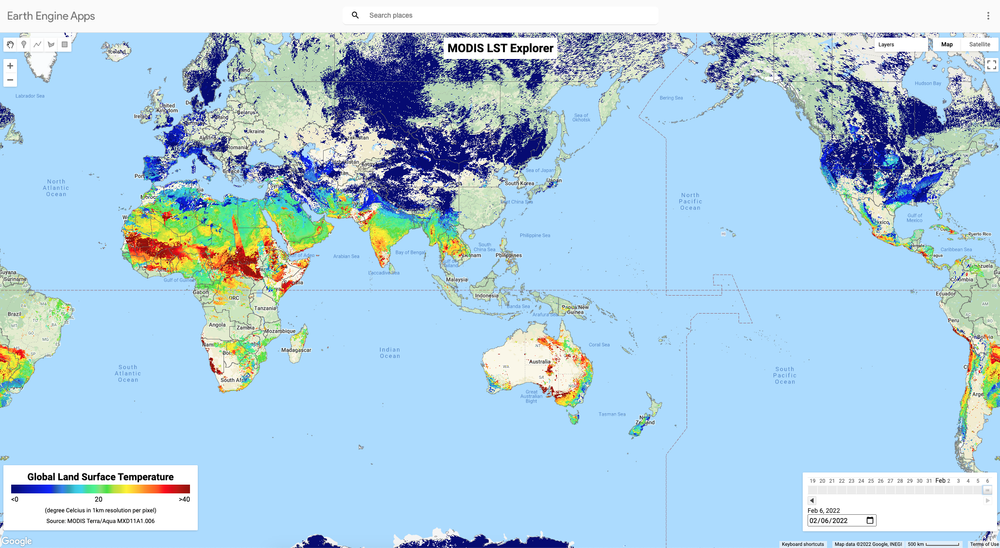Step the date slider forward one day

point(989,501)
